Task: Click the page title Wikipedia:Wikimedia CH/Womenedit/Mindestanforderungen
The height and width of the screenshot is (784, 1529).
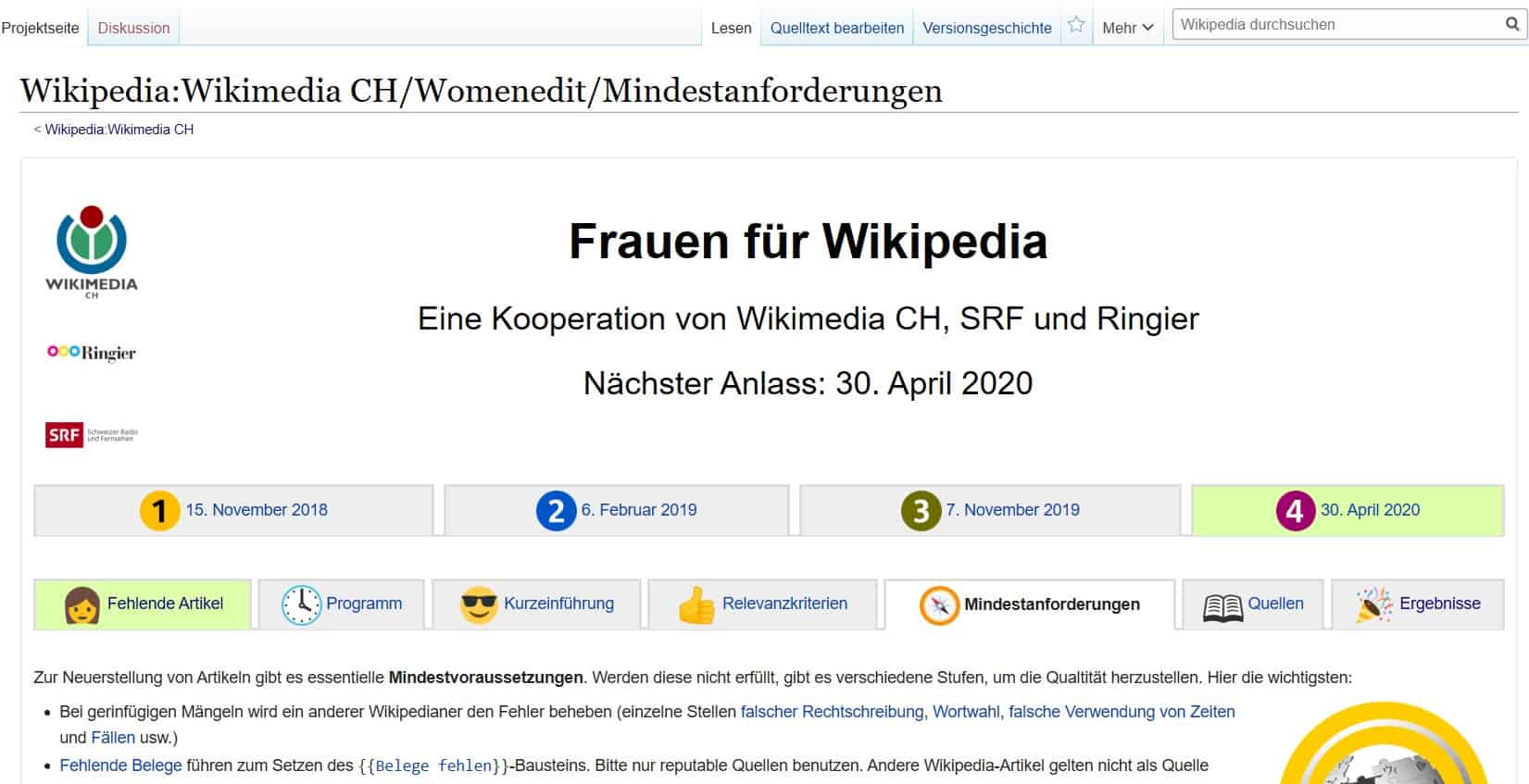Action: (x=482, y=91)
